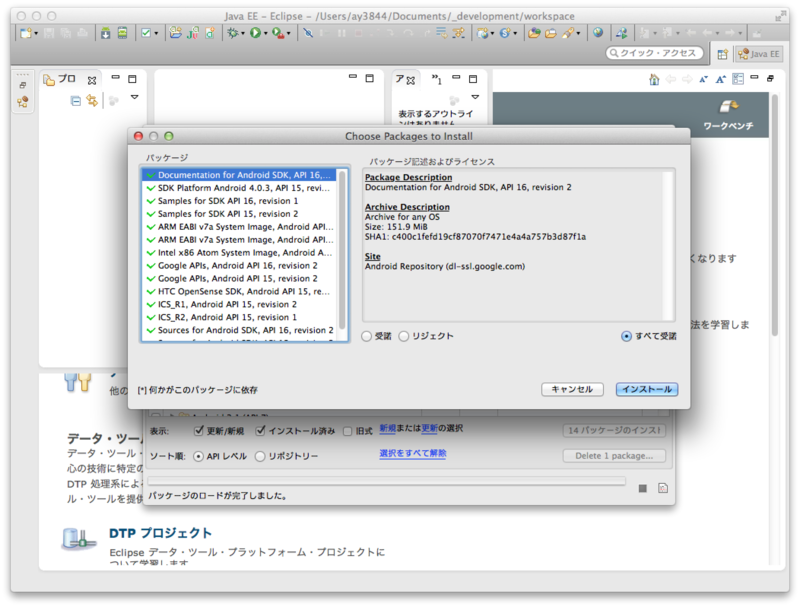Click the Save toolbar icon
Viewport: 800px width, 607px height.
click(x=49, y=33)
